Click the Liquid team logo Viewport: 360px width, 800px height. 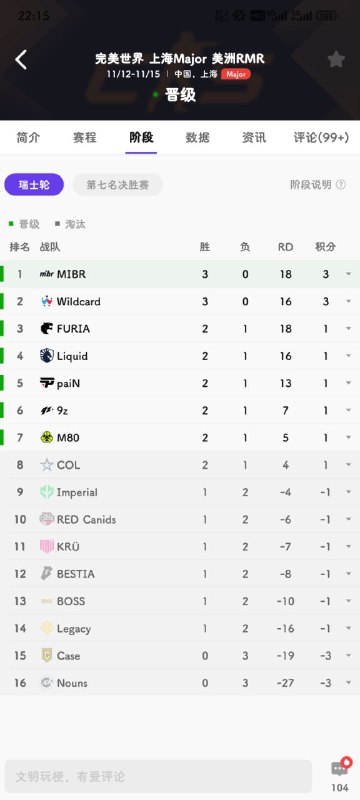coord(46,356)
